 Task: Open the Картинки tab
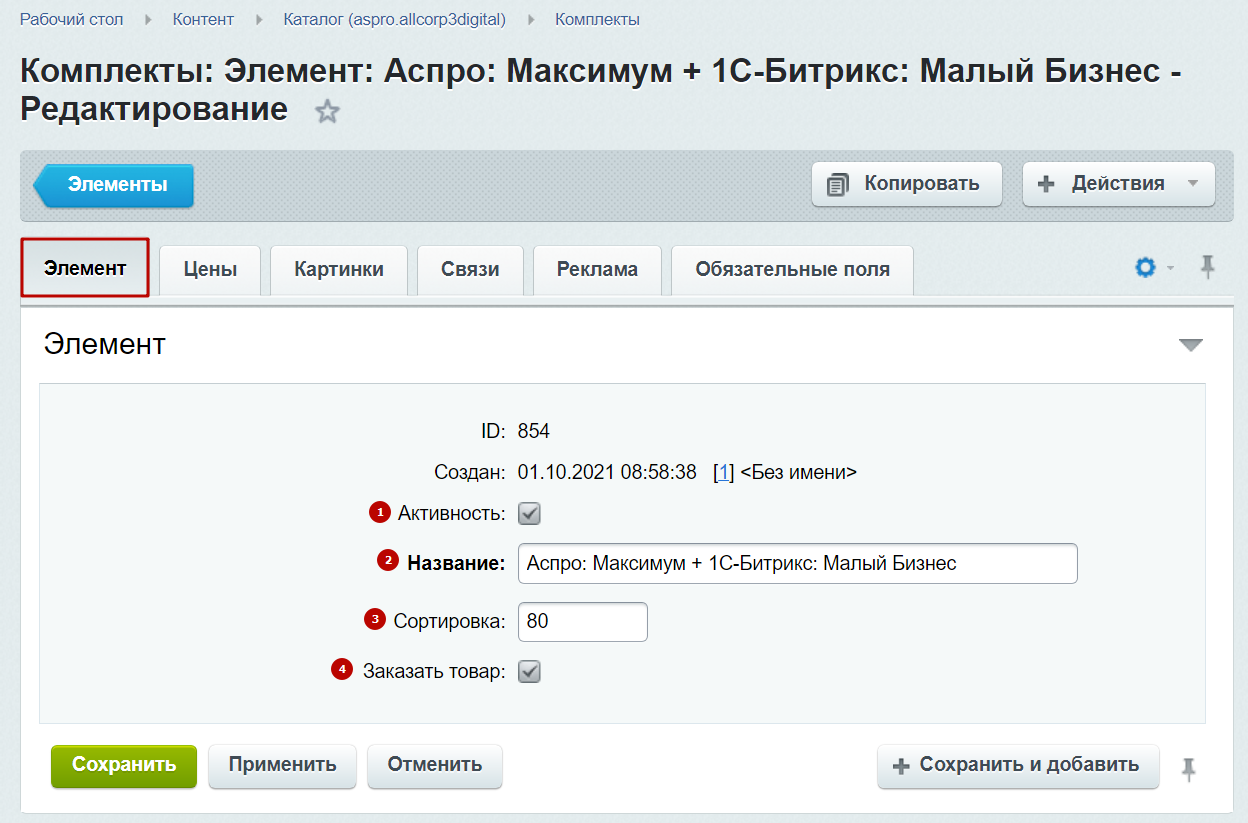click(339, 269)
